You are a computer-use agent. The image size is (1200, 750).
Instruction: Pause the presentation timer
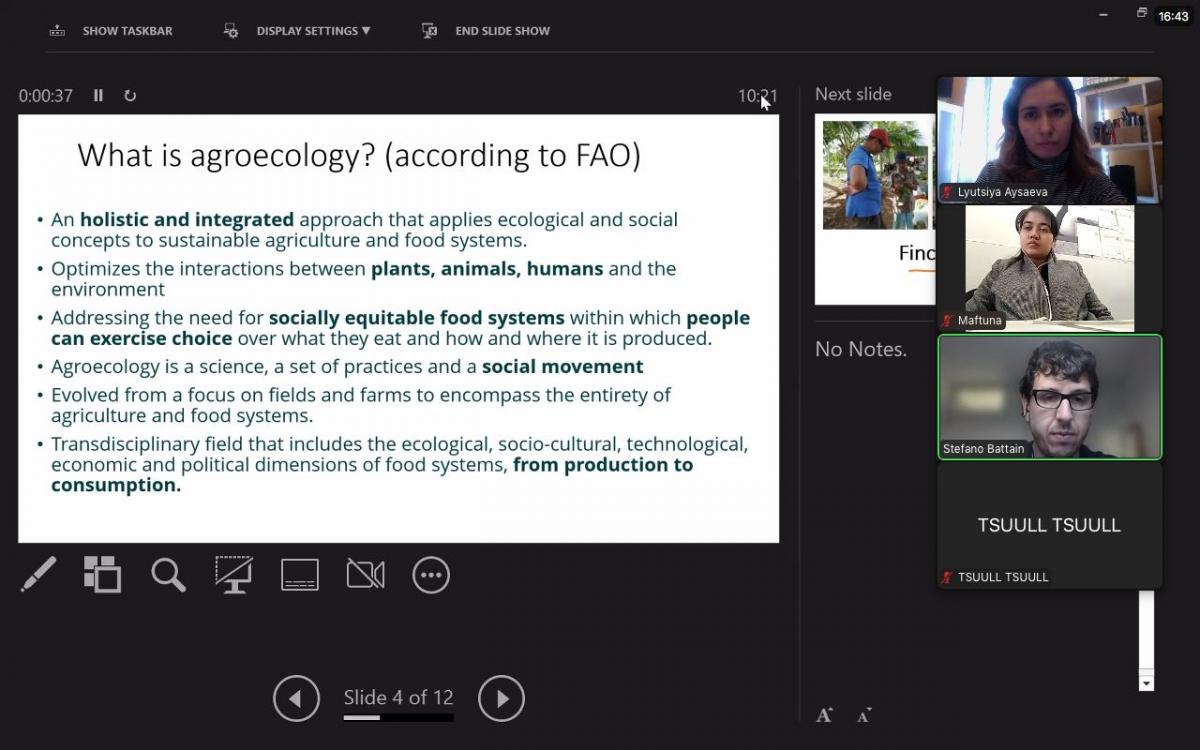tap(98, 96)
